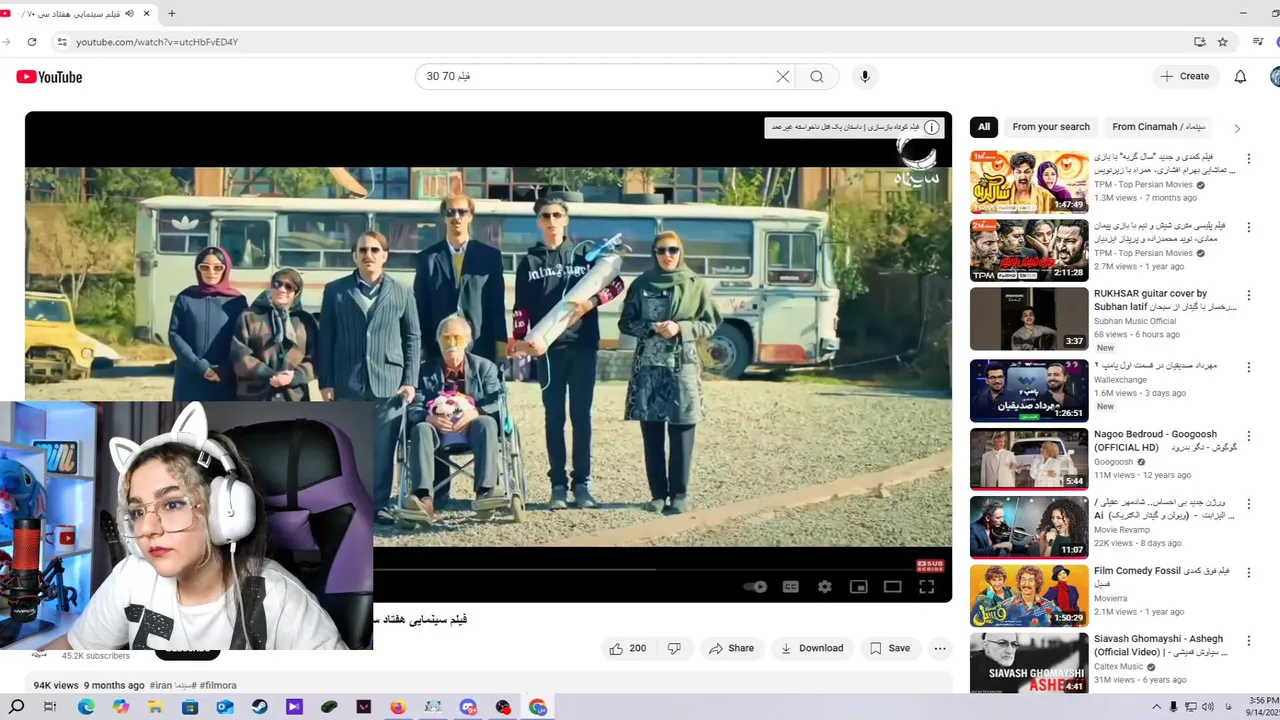Image resolution: width=1280 pixels, height=720 pixels.
Task: Switch to theater mode
Action: click(x=893, y=587)
